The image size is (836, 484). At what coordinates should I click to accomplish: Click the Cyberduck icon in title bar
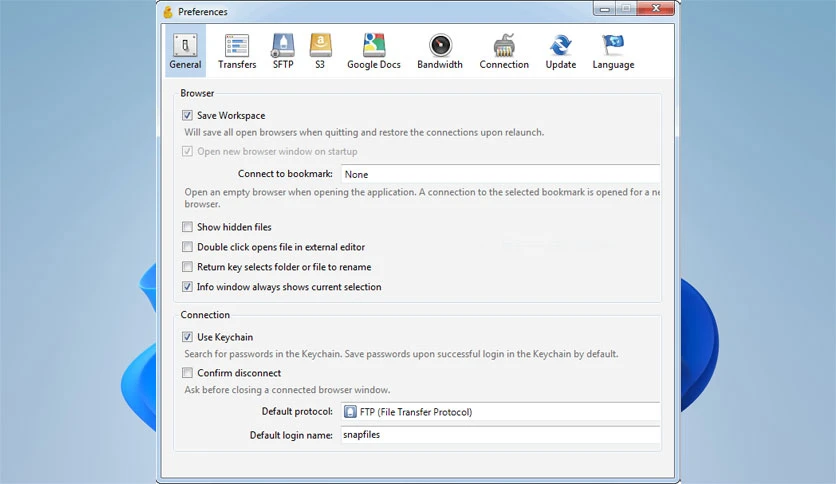(x=168, y=12)
